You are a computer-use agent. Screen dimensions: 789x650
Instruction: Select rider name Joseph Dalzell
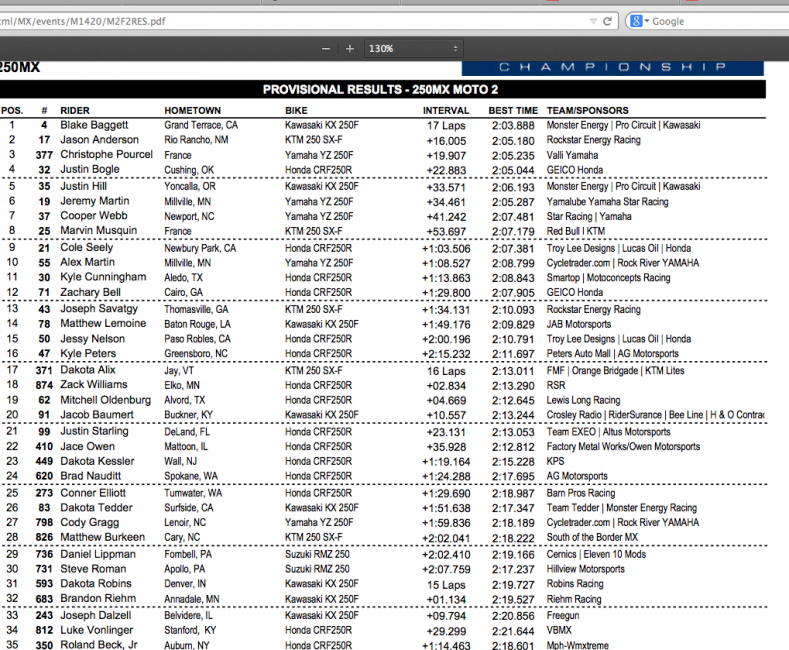click(96, 615)
